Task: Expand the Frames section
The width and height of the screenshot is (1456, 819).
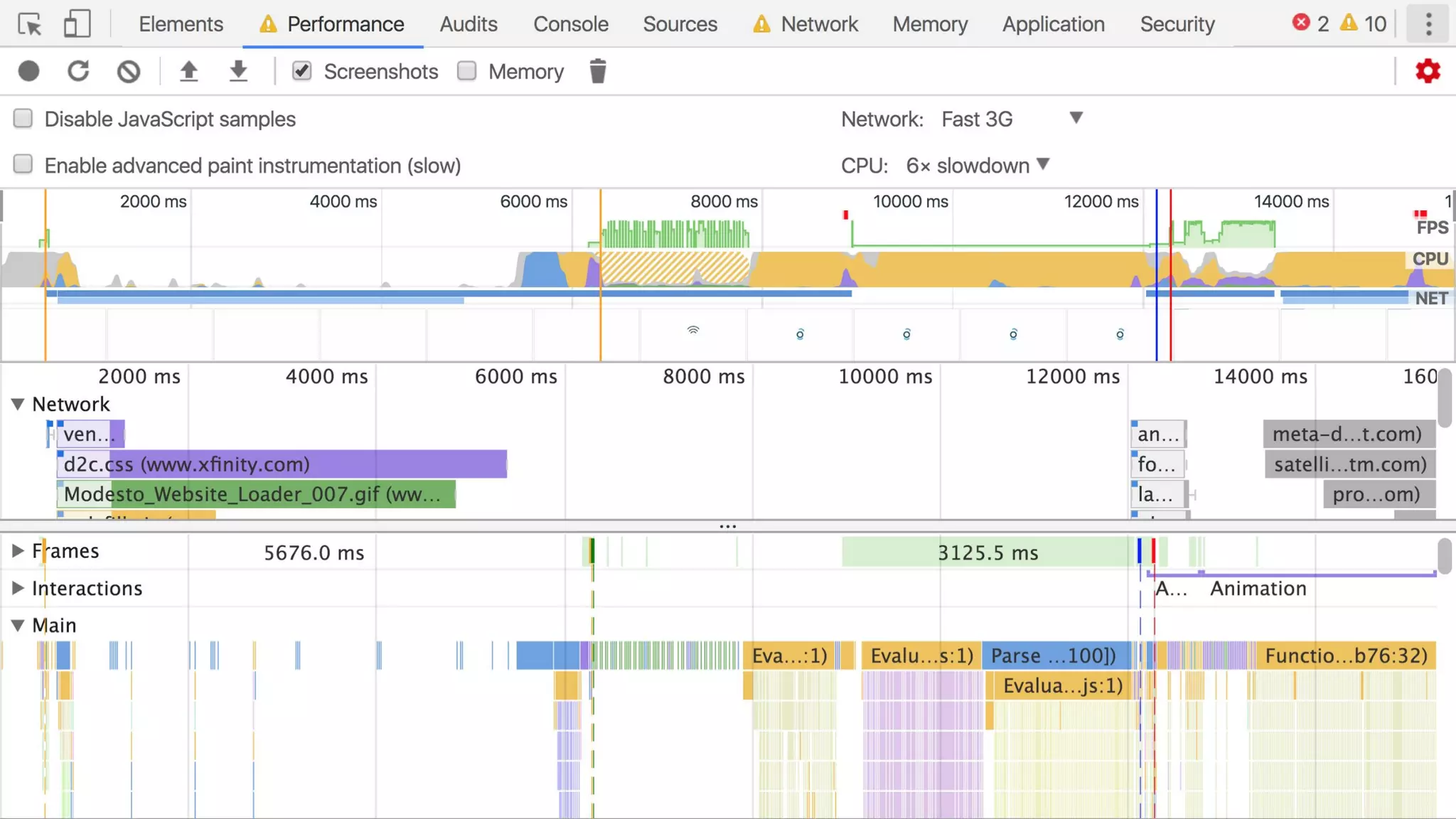Action: point(18,551)
